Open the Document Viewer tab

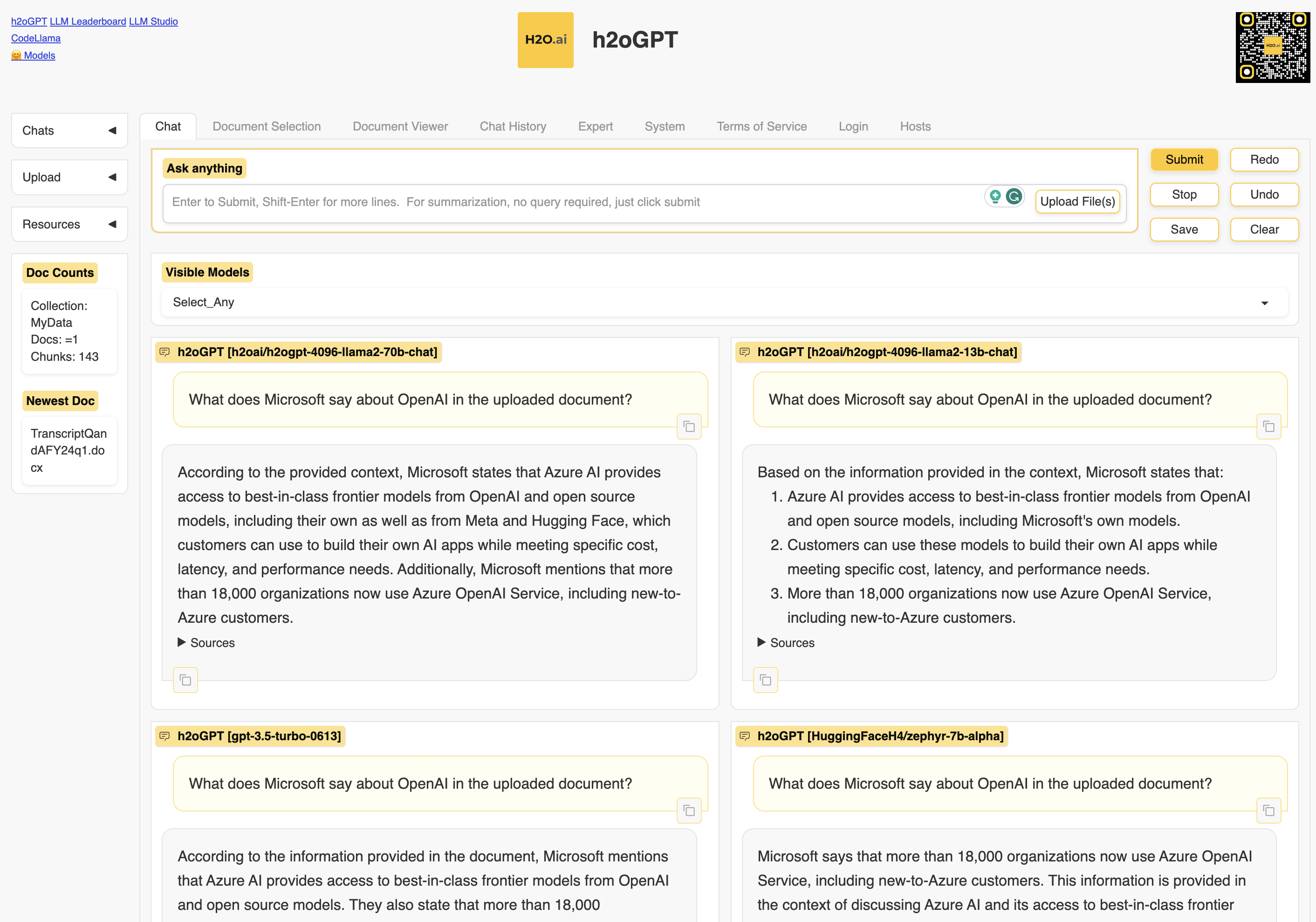[x=400, y=126]
